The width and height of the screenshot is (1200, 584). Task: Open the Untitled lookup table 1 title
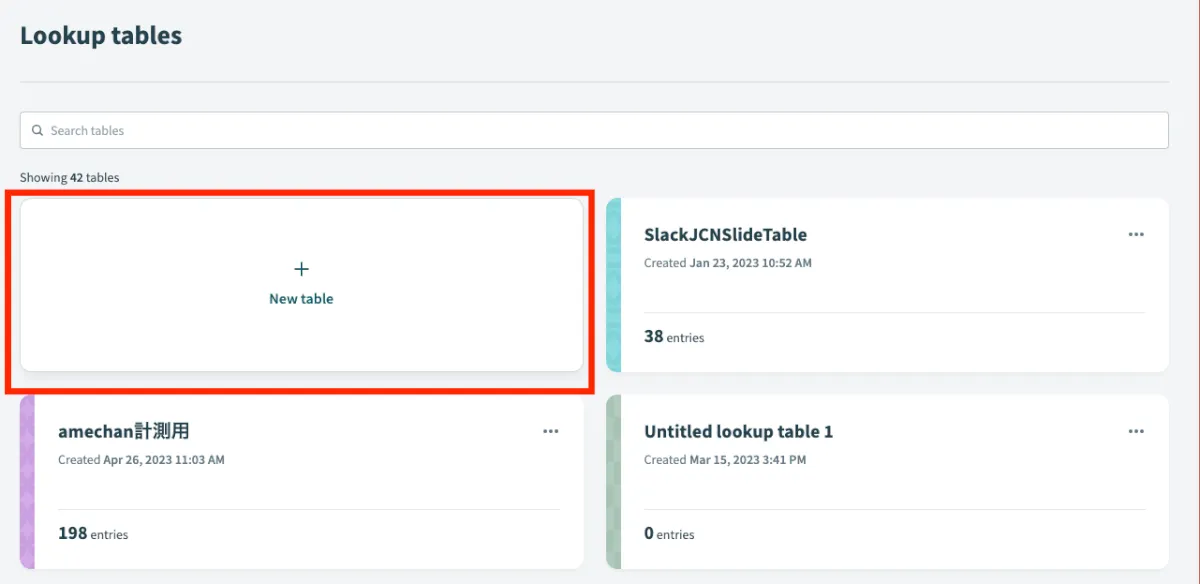(x=738, y=432)
